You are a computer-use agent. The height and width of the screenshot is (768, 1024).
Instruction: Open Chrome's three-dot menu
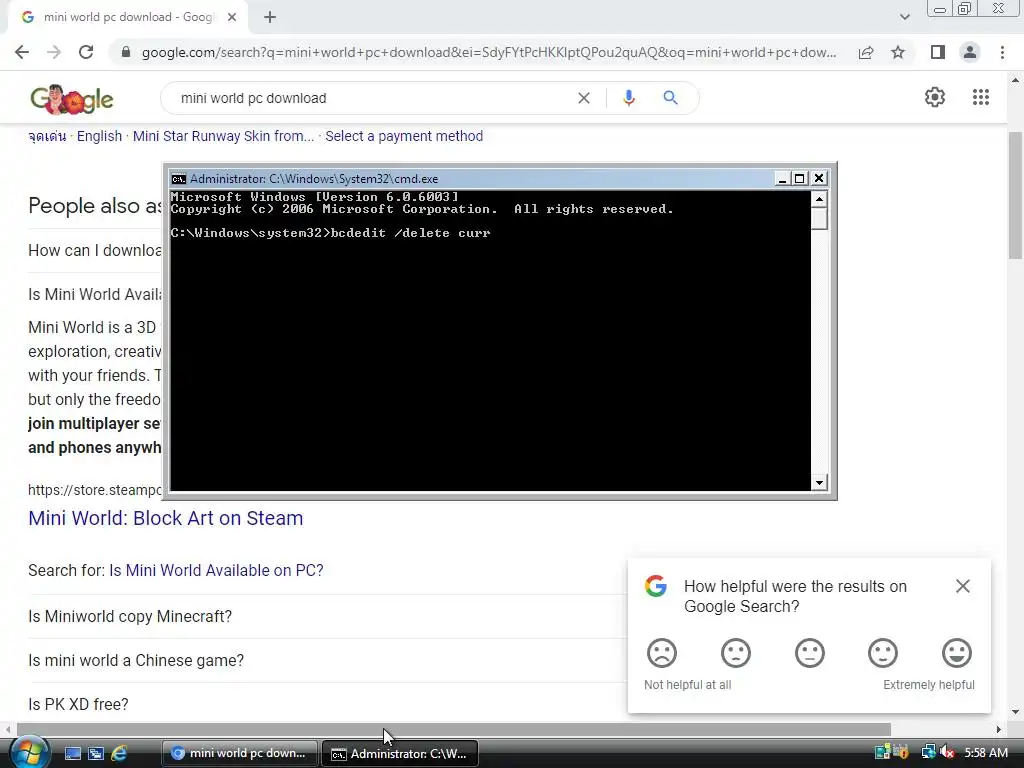click(1002, 52)
